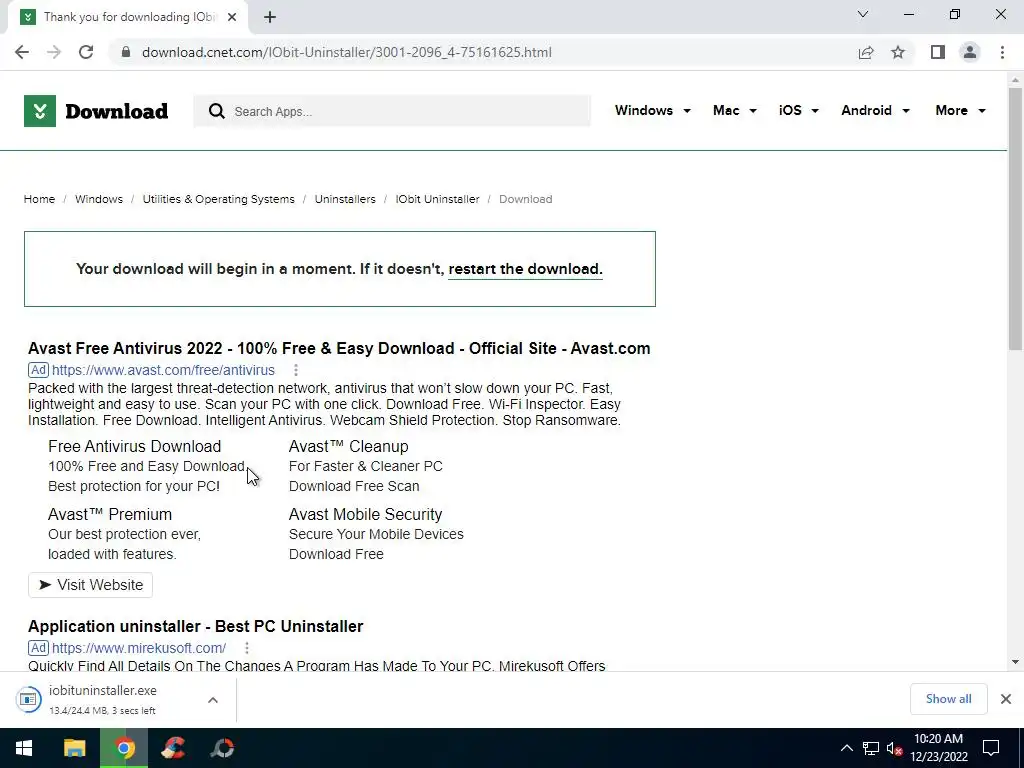Click the padlock site info icon
Image resolution: width=1024 pixels, height=768 pixels.
(126, 52)
